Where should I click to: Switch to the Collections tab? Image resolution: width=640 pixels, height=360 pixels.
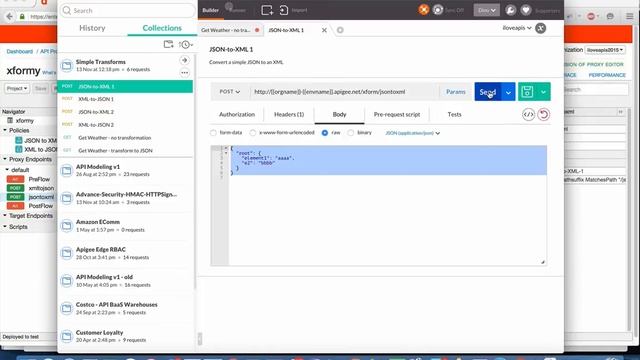(162, 28)
